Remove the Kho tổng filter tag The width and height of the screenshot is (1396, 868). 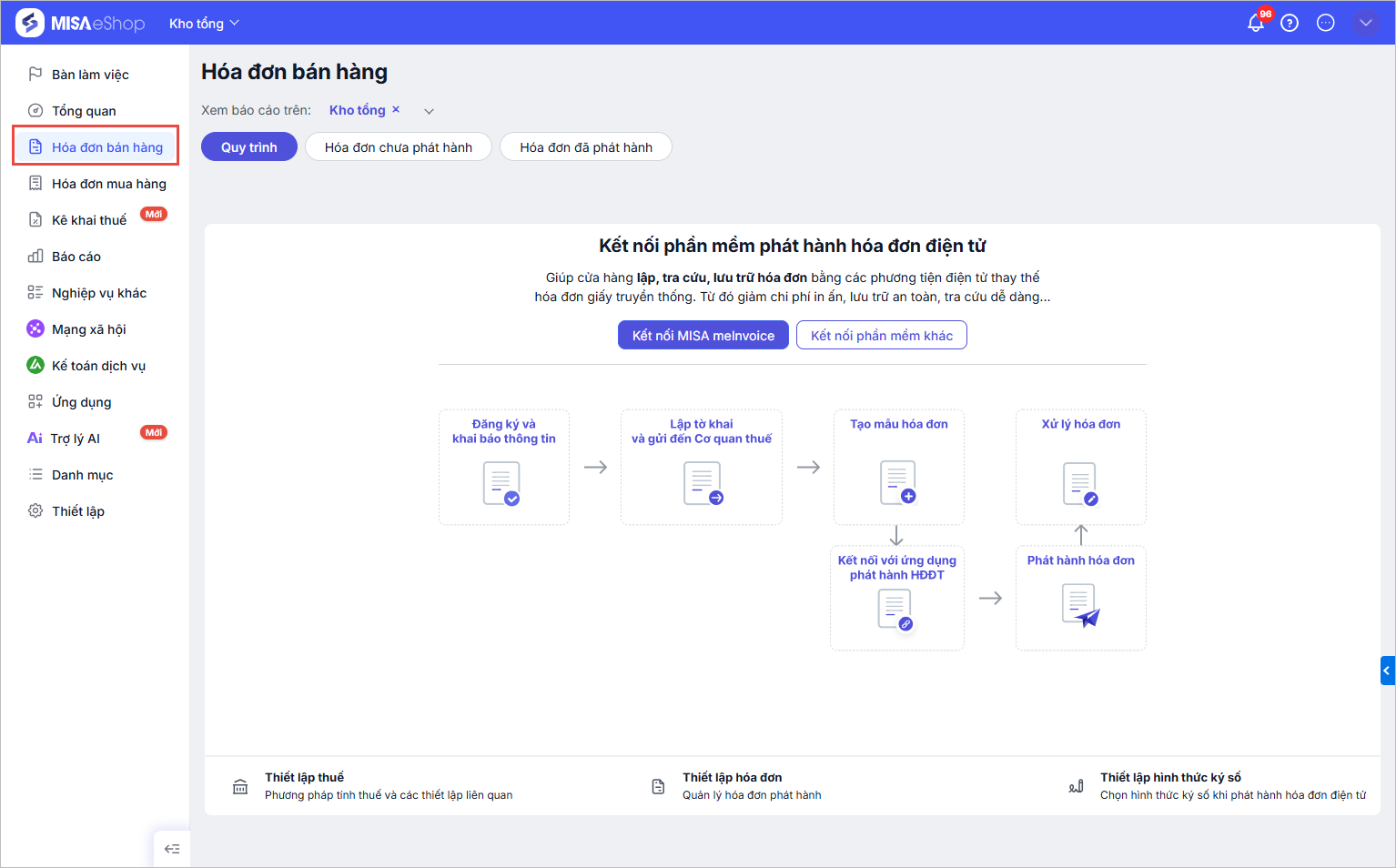(396, 110)
